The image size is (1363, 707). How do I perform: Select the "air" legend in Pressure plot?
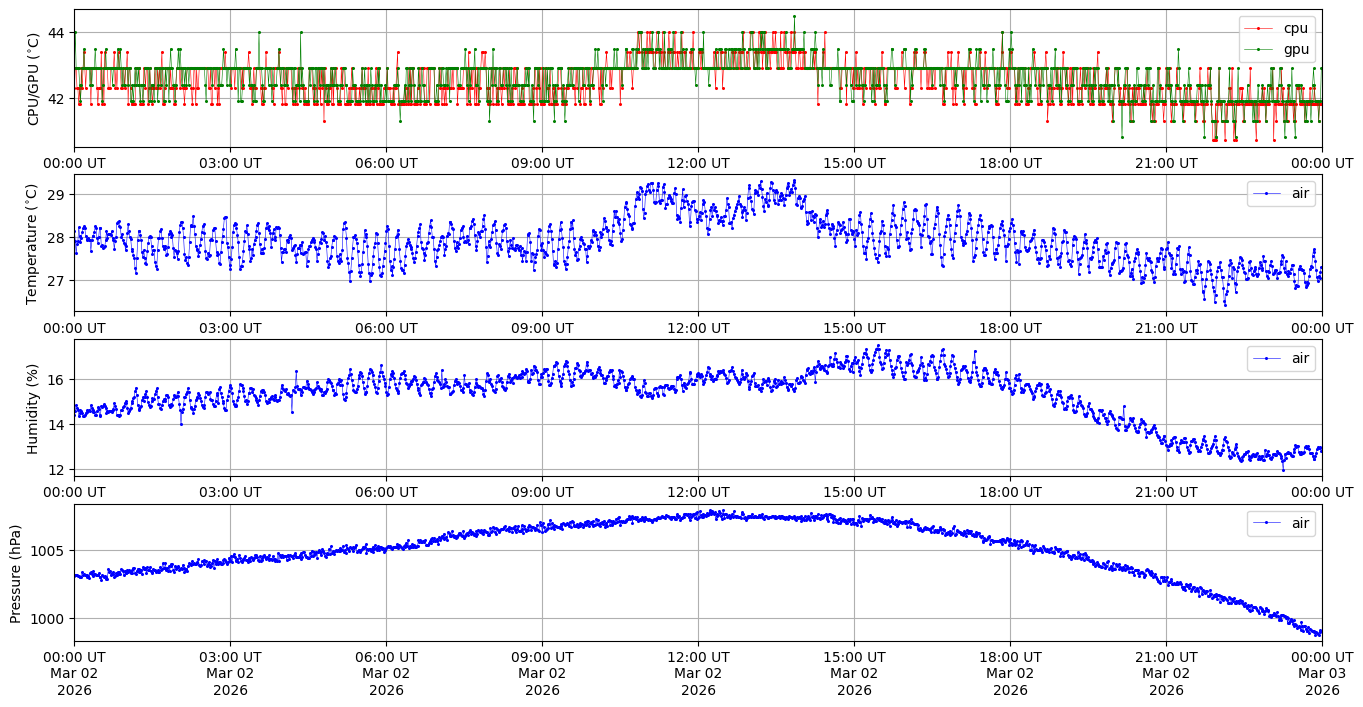click(x=1300, y=522)
